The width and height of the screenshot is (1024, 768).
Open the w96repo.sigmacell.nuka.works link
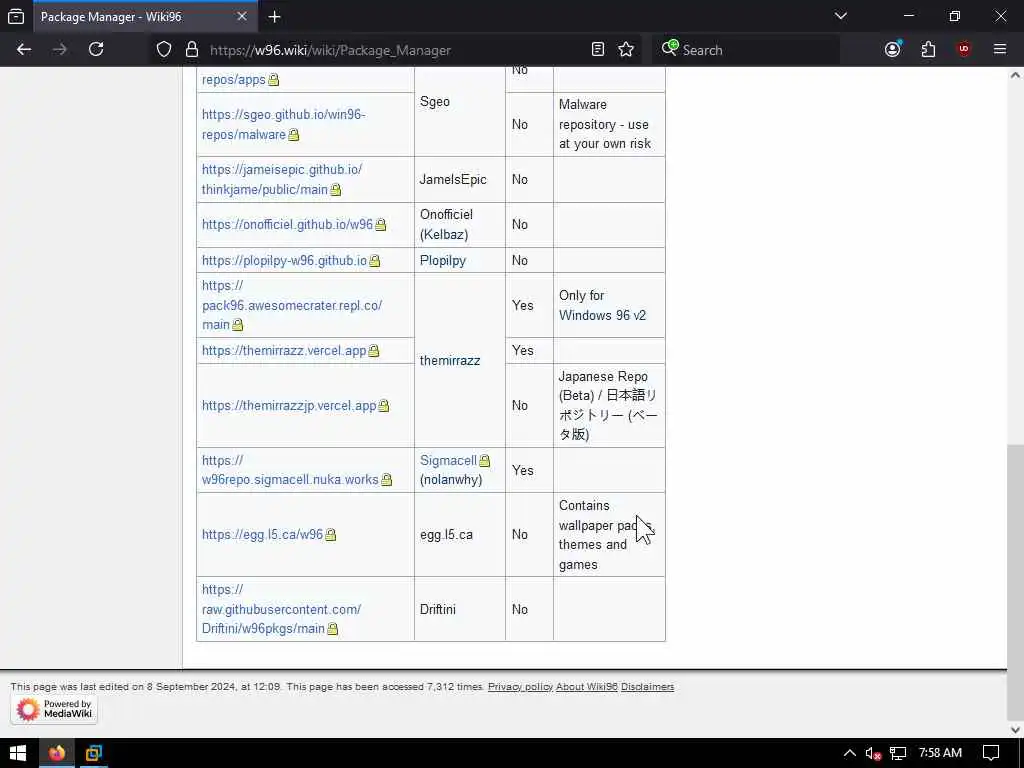[x=290, y=470]
